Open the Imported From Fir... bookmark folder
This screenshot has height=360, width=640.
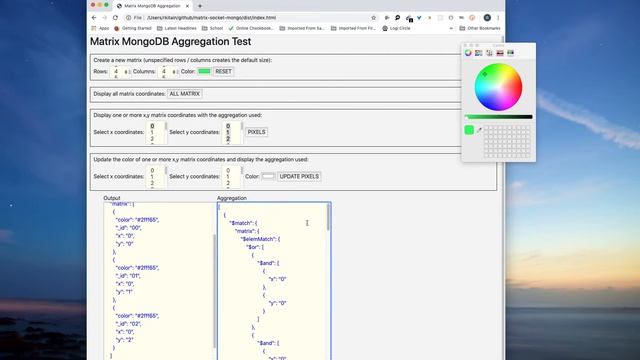(x=353, y=28)
